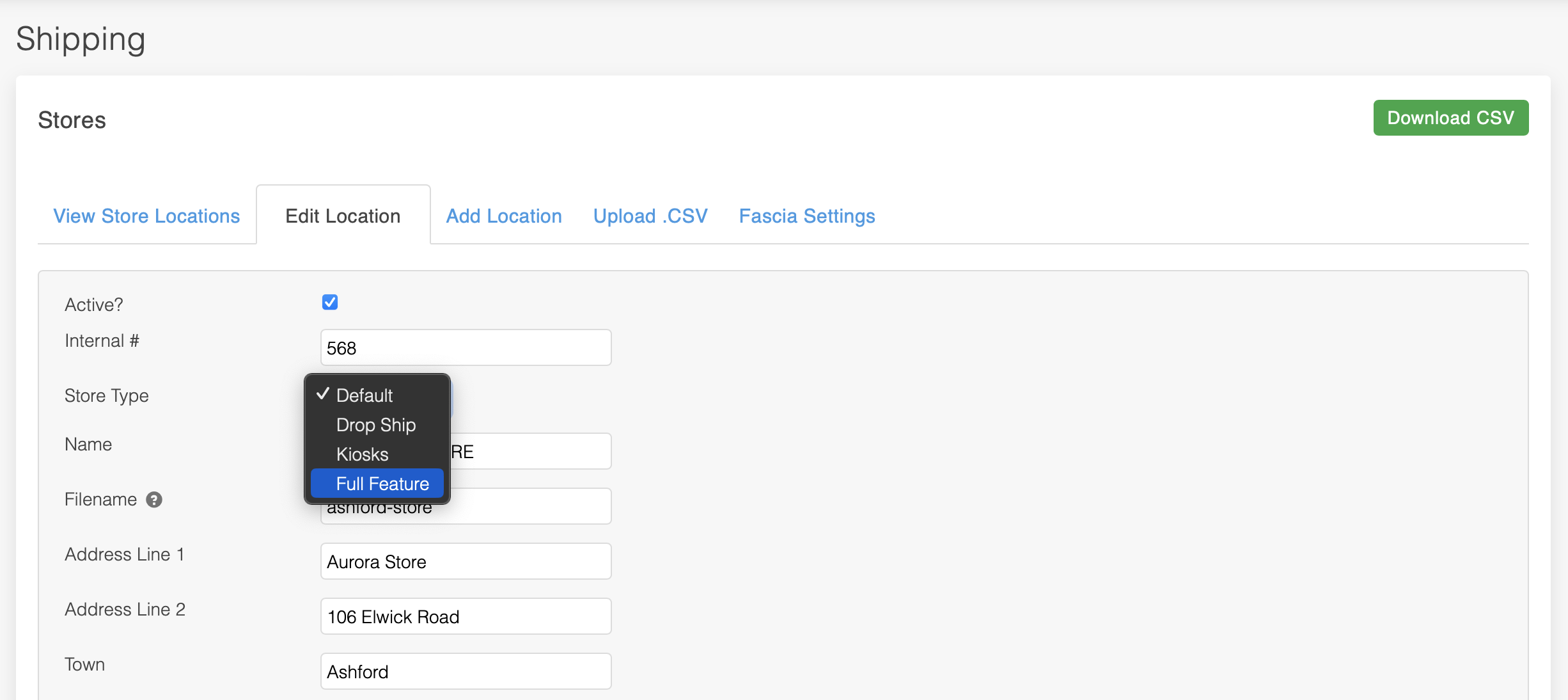1568x700 pixels.
Task: Click the Filename help question mark icon
Action: click(154, 500)
